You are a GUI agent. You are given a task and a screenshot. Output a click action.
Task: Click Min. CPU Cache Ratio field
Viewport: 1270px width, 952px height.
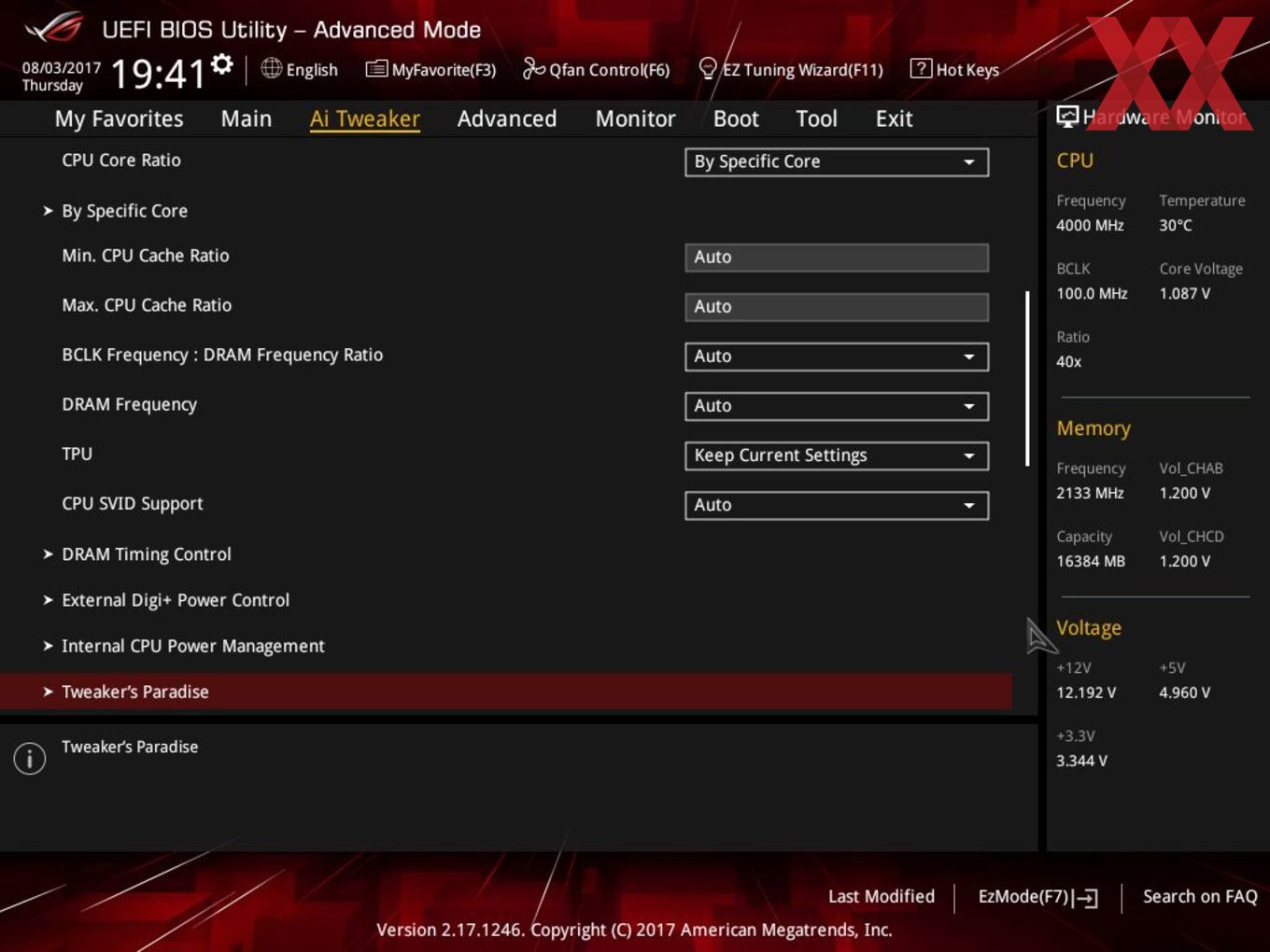837,258
